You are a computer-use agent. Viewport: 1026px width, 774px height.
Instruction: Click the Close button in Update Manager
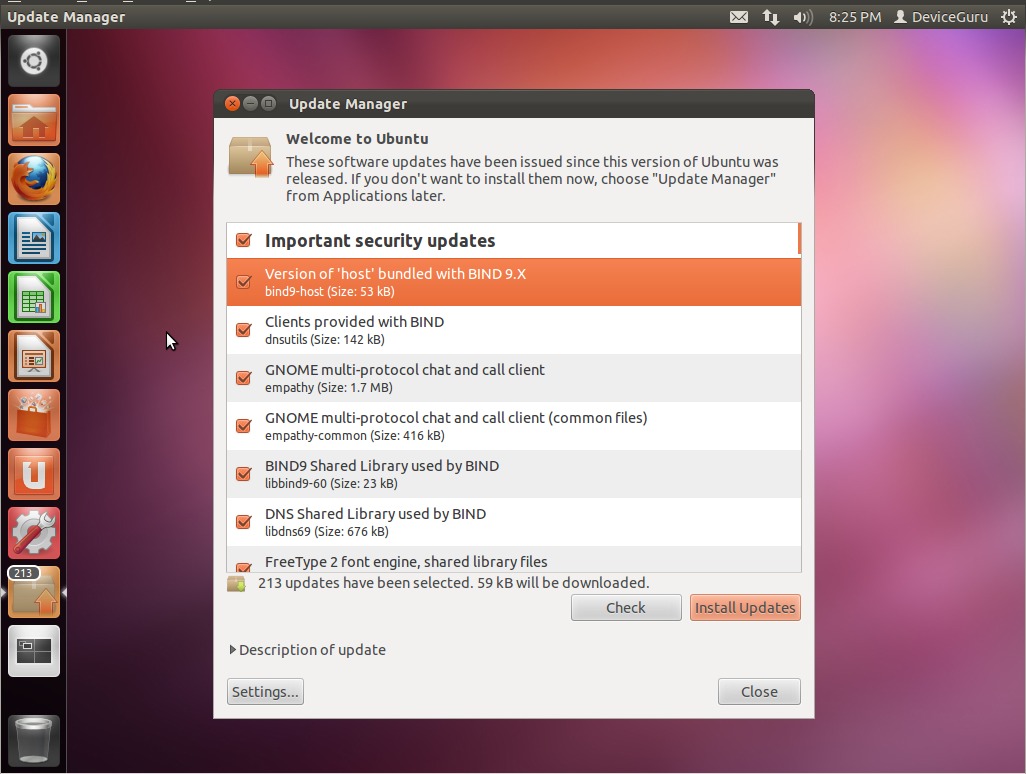point(759,692)
